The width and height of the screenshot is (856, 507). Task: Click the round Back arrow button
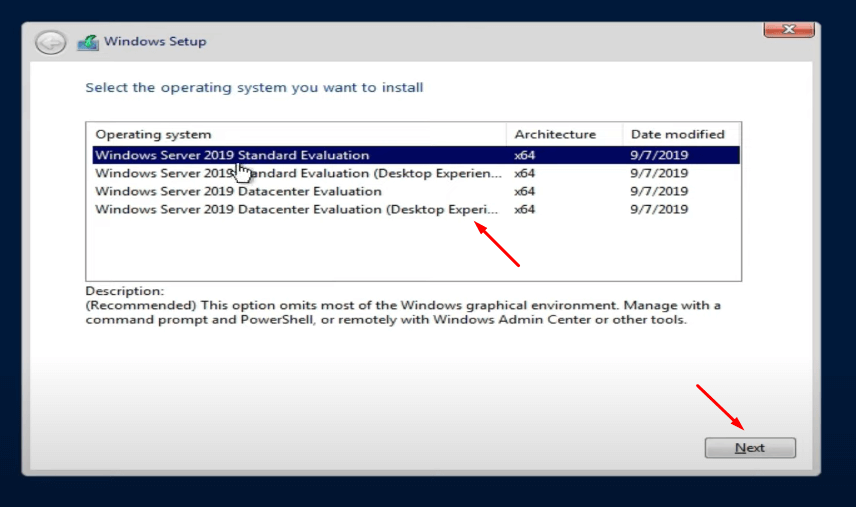(x=50, y=42)
